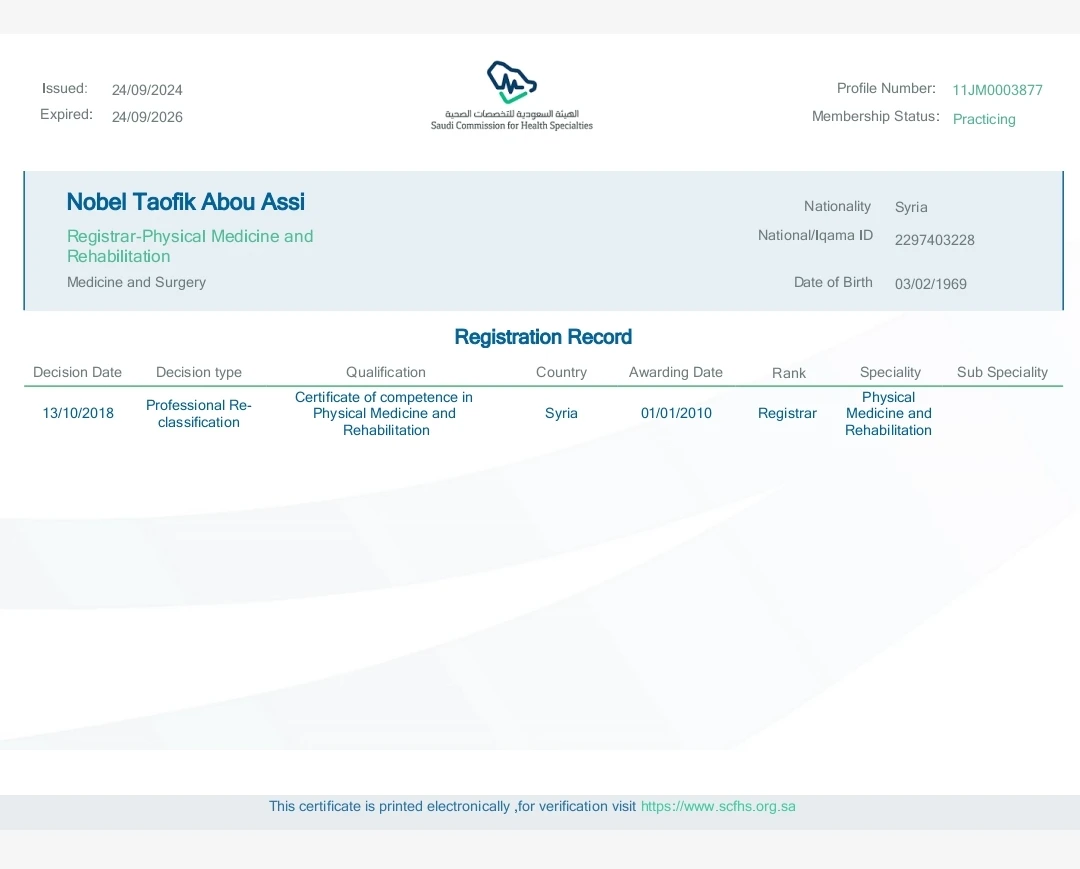
Task: Click the Decision type column header
Action: (x=198, y=373)
